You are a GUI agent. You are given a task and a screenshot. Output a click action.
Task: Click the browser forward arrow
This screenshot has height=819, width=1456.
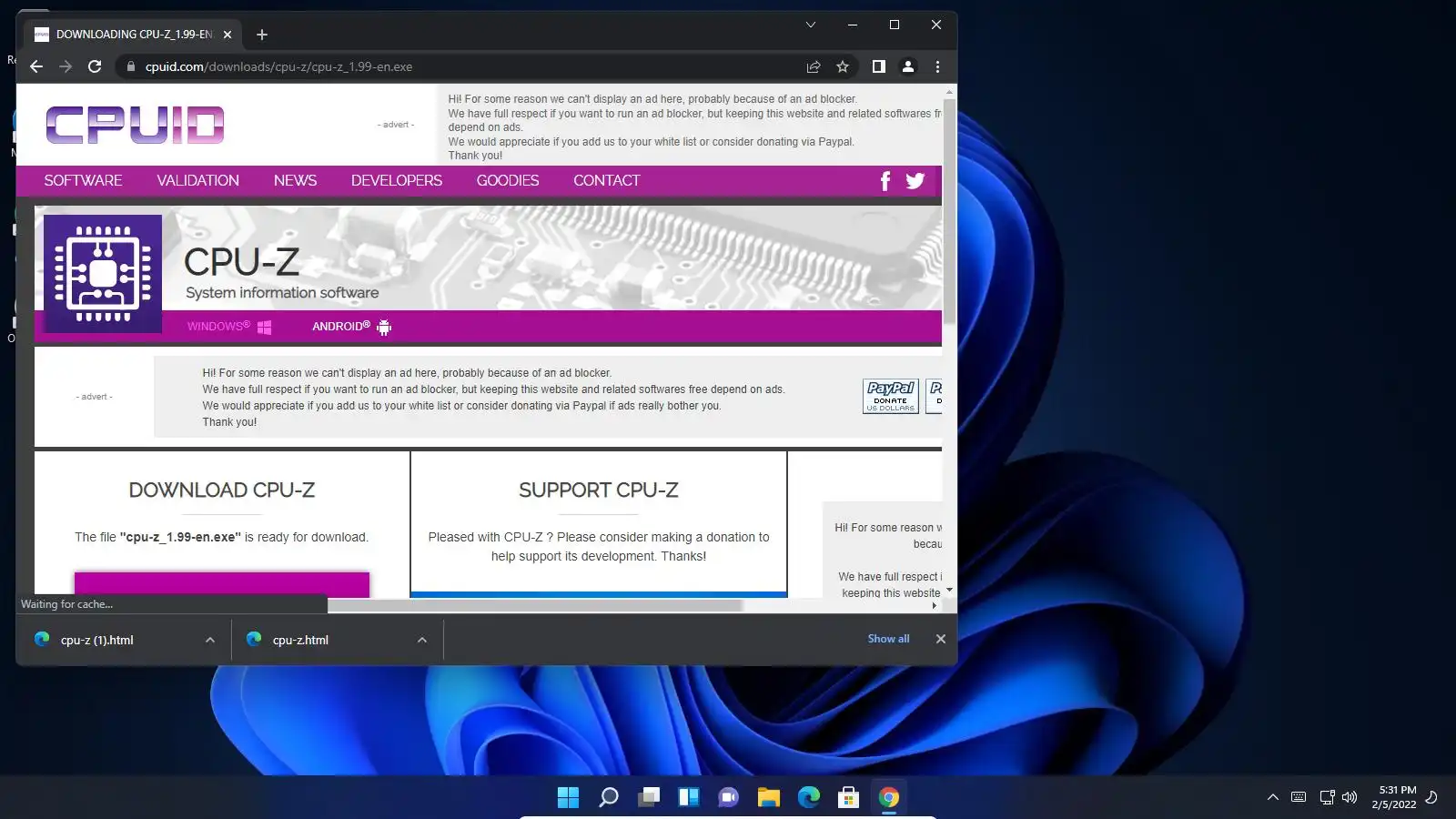66,66
